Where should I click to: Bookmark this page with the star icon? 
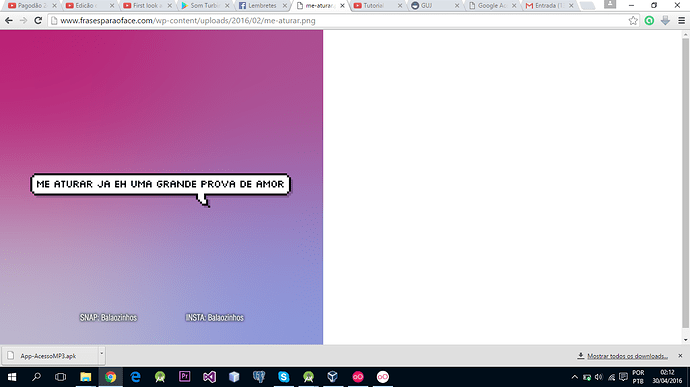click(633, 21)
